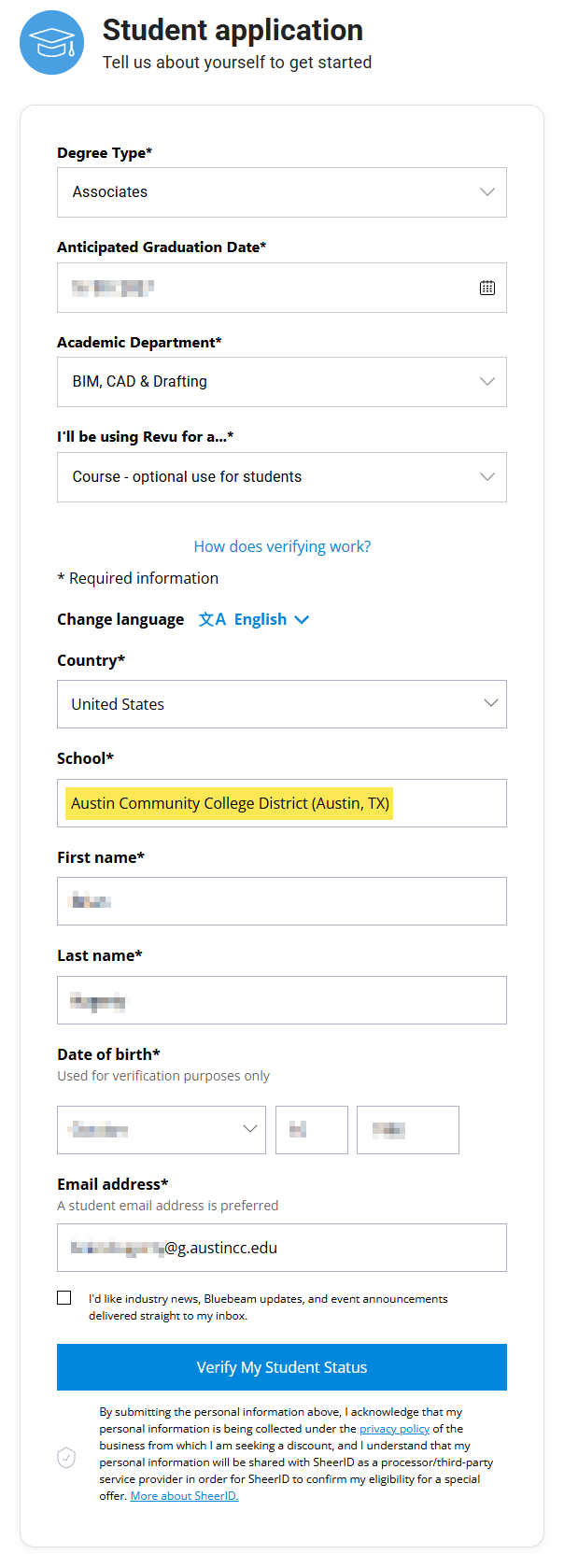
Task: Open the birth month dropdown
Action: click(161, 1130)
